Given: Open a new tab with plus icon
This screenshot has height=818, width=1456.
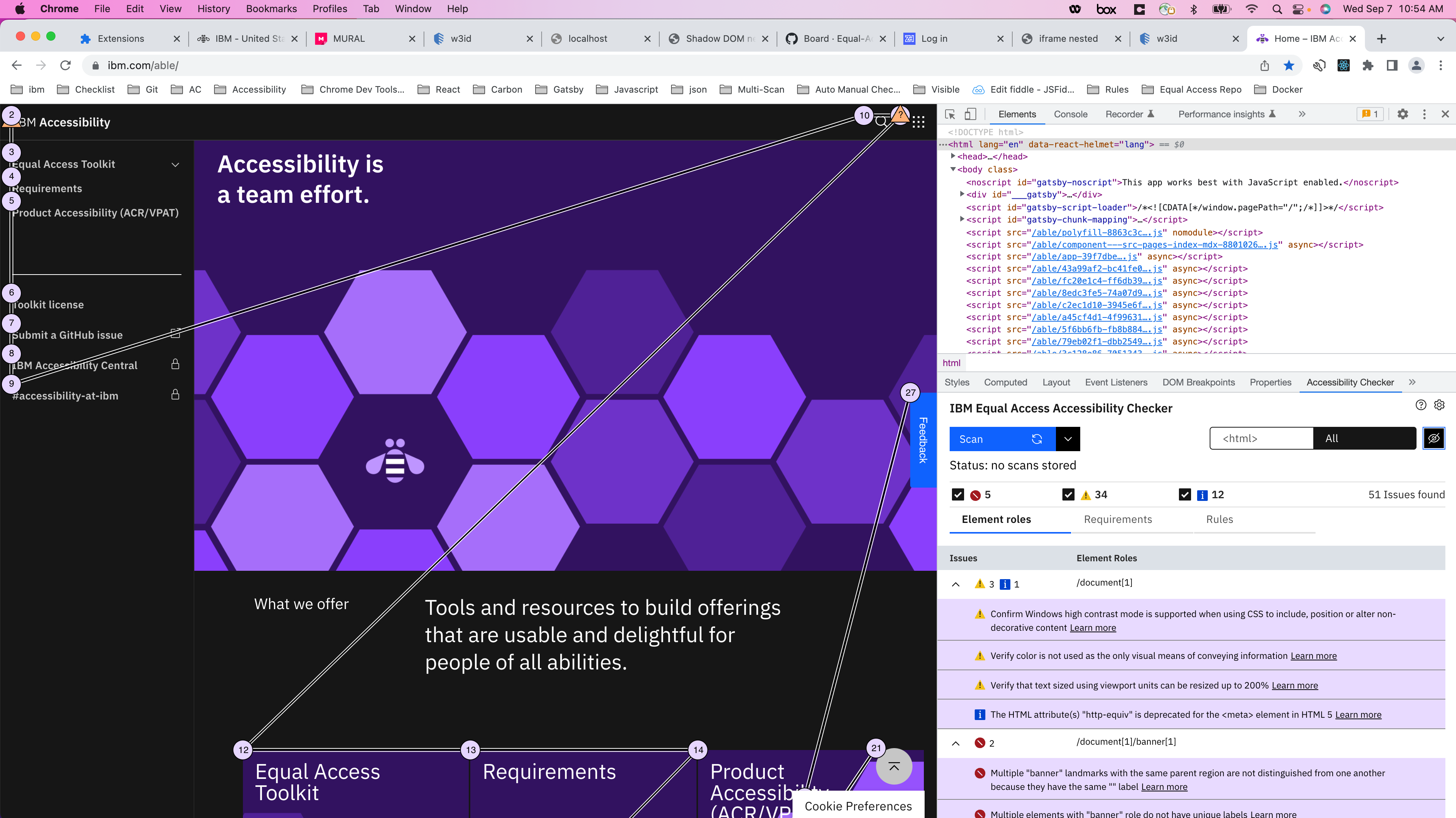Looking at the screenshot, I should (1382, 38).
